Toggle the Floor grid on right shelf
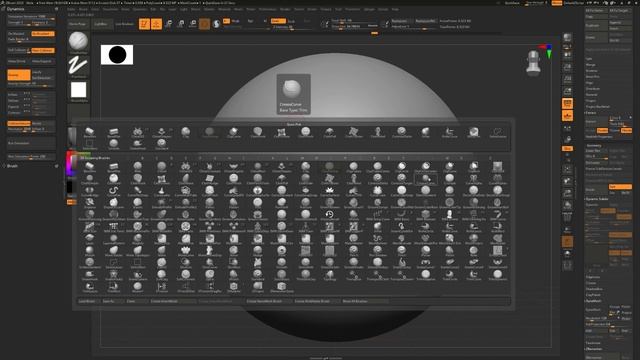 [x=567, y=116]
